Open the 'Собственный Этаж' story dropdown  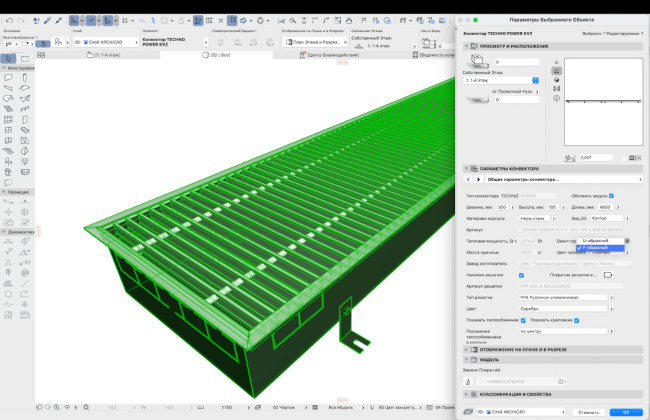tap(500, 80)
